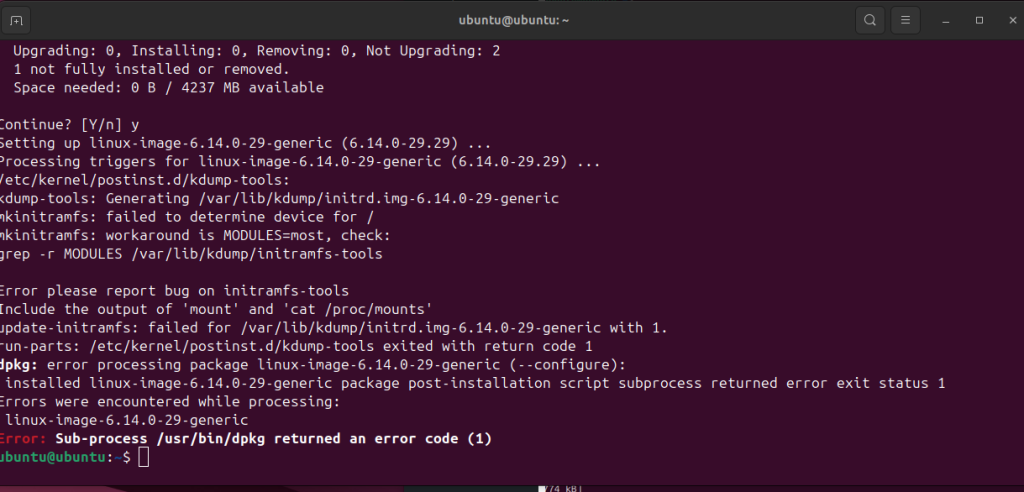Click the '/etc/kernel/postinst.d/kdump-tools:' path line
The width and height of the screenshot is (1024, 492).
point(144,180)
